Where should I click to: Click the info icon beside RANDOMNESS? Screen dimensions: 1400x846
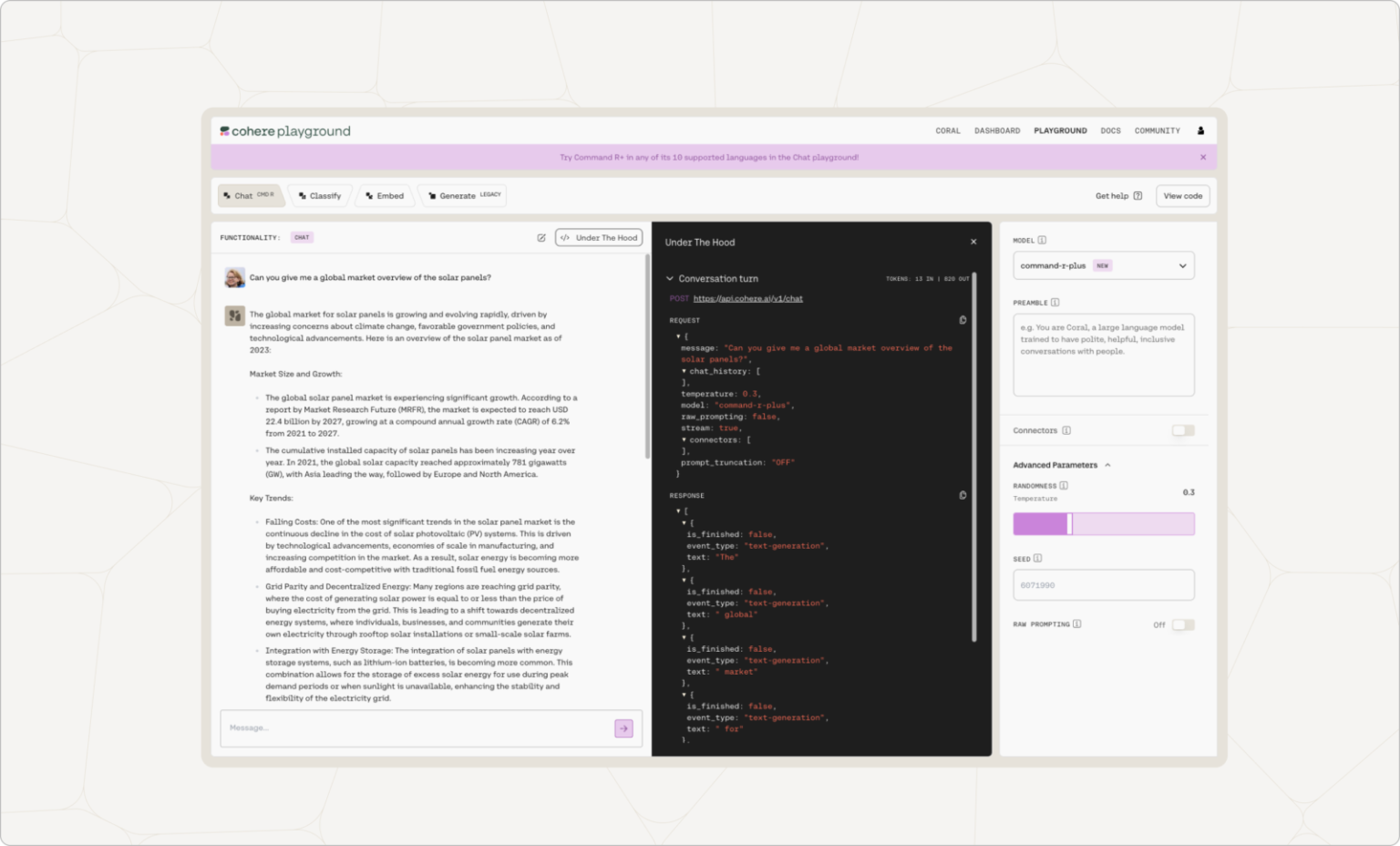1065,486
